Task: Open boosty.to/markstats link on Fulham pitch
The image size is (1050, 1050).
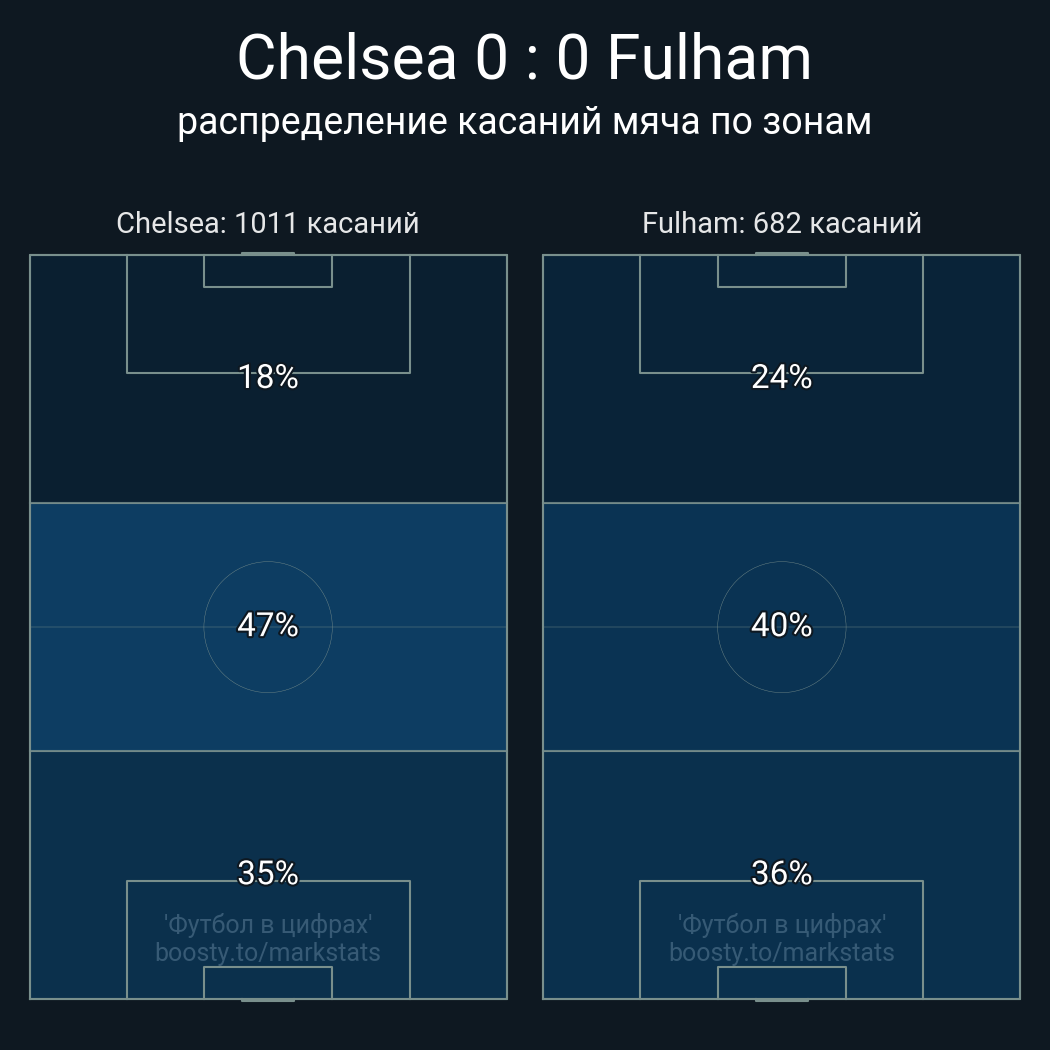Action: [781, 952]
